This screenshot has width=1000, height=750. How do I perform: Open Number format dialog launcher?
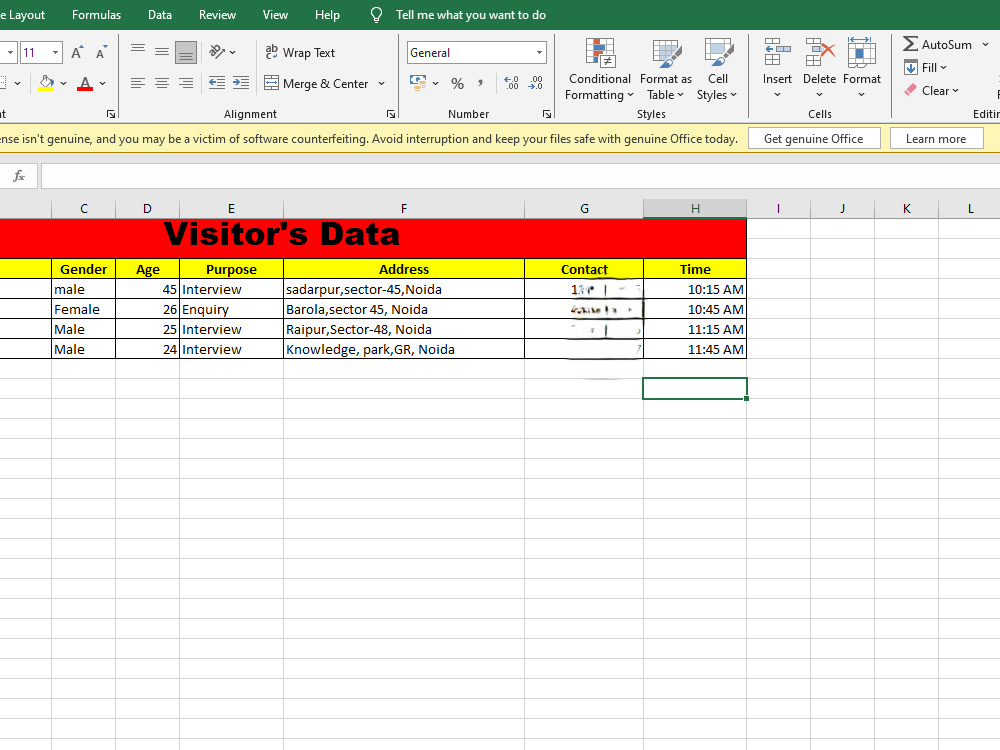(547, 114)
